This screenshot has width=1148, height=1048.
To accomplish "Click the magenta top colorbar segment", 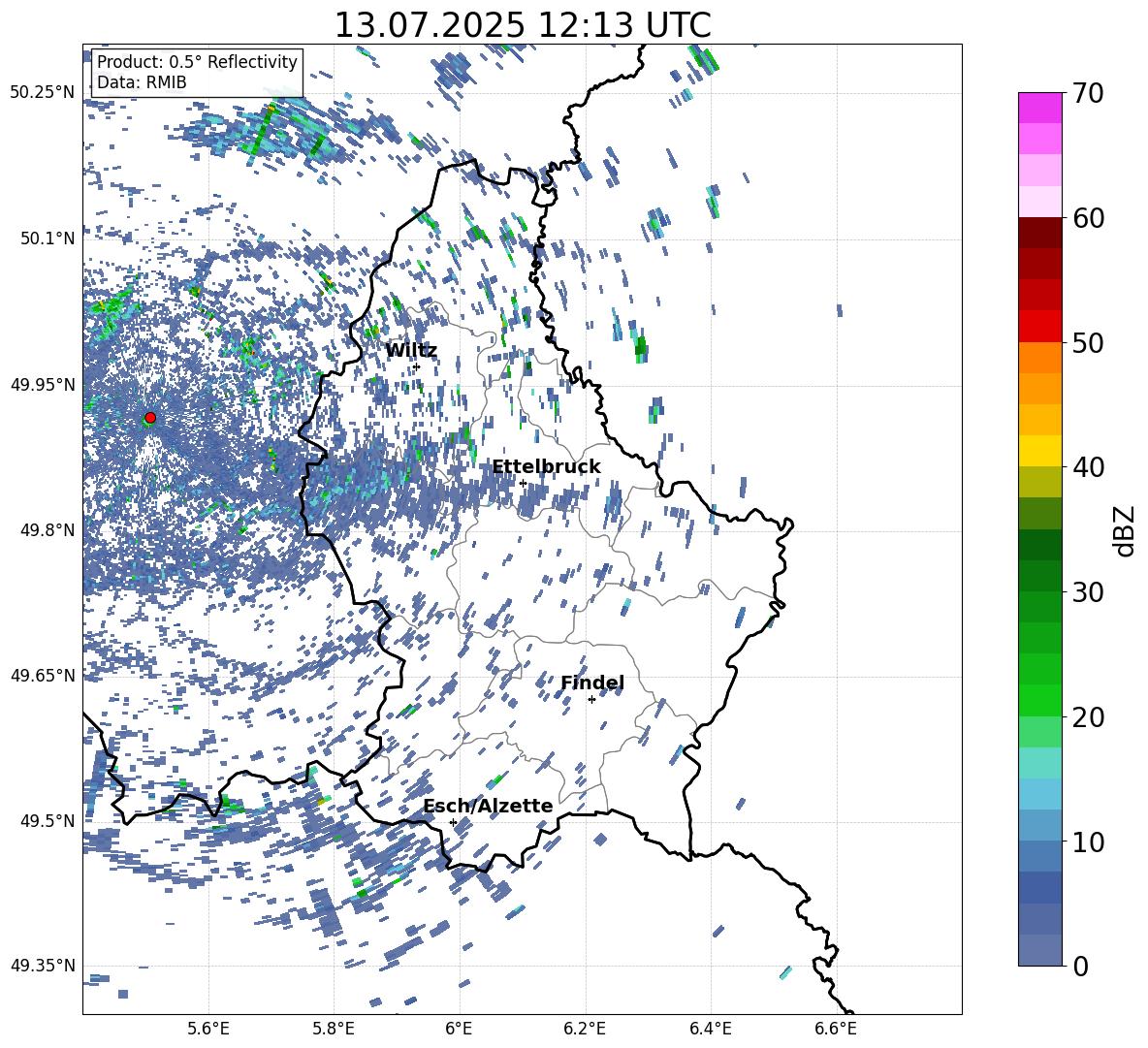I will 1039,108.
